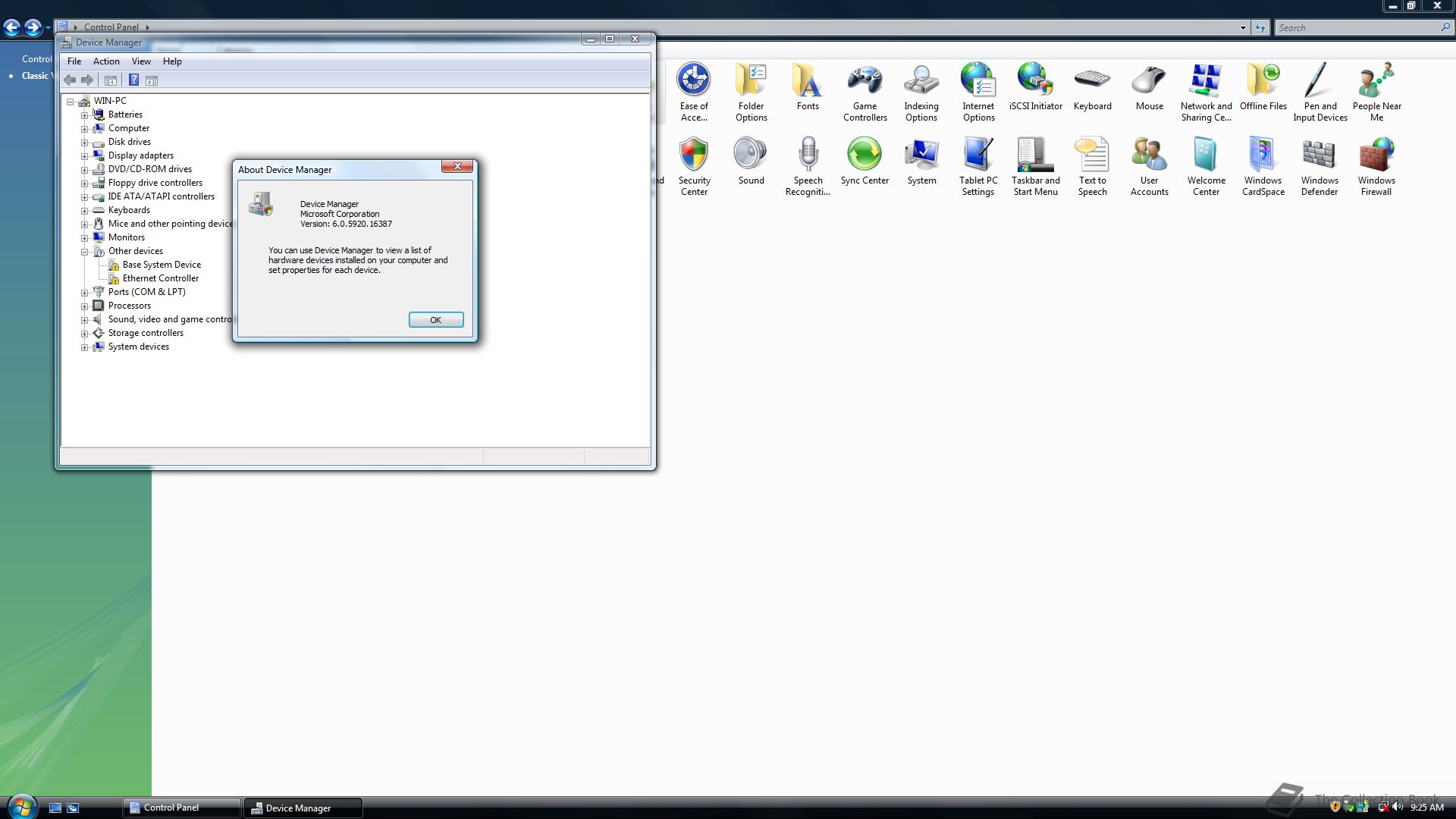
Task: Select the Monitors tree item
Action: point(126,237)
